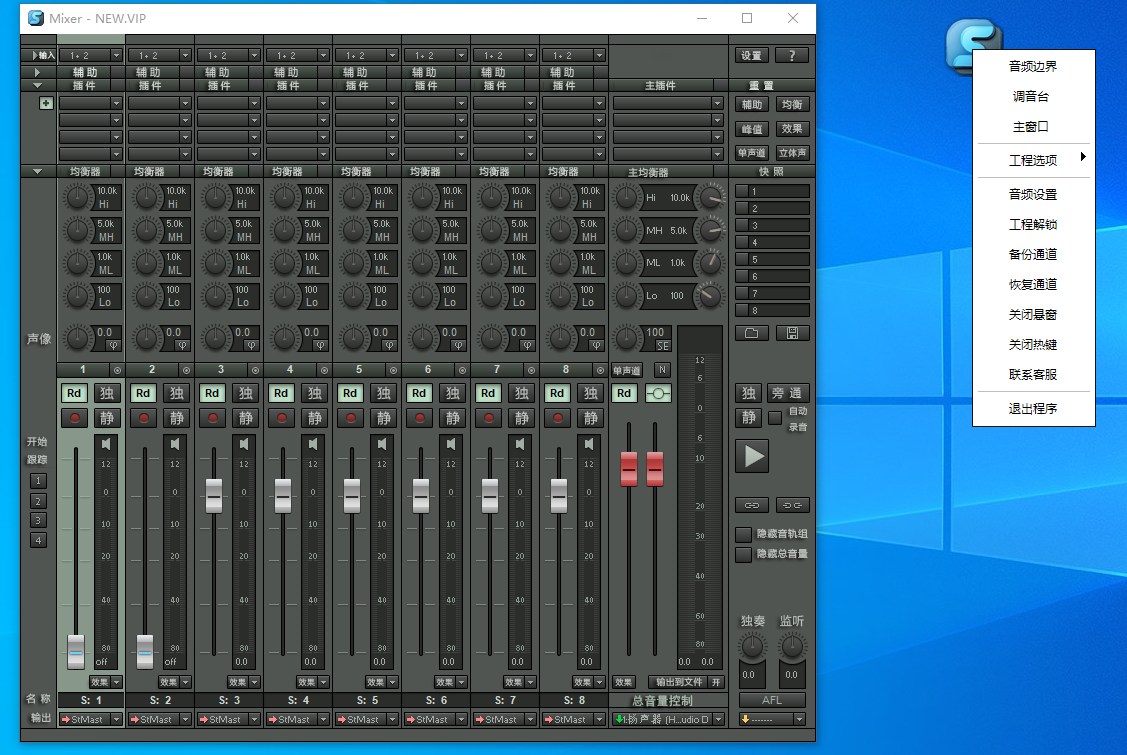Click the large play button
This screenshot has width=1127, height=755.
(x=752, y=456)
